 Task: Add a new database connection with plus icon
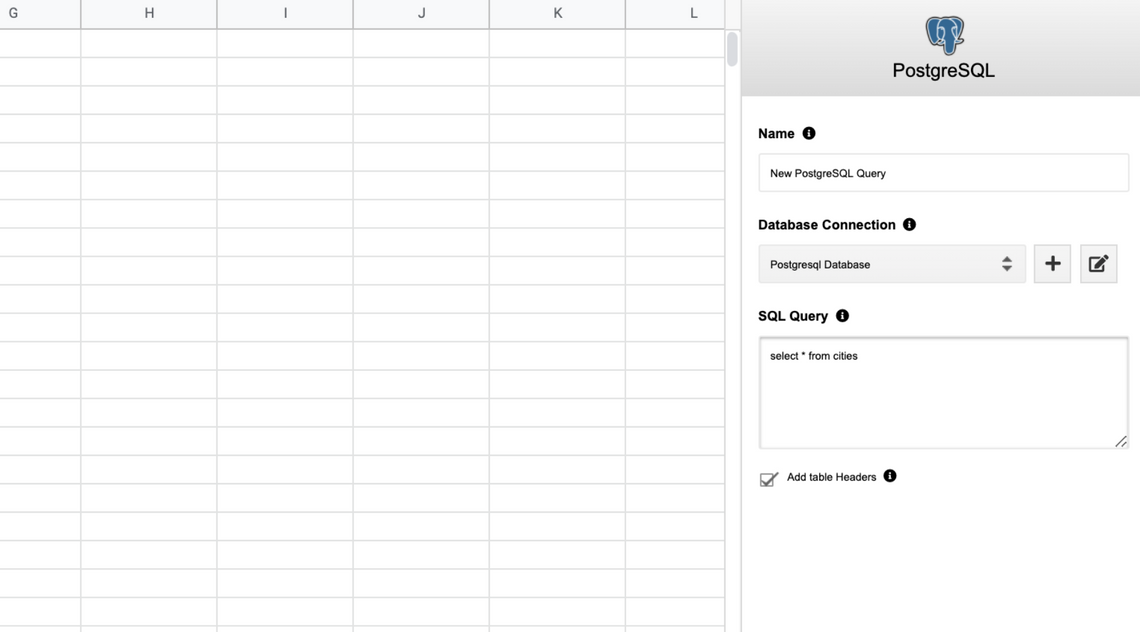1052,263
